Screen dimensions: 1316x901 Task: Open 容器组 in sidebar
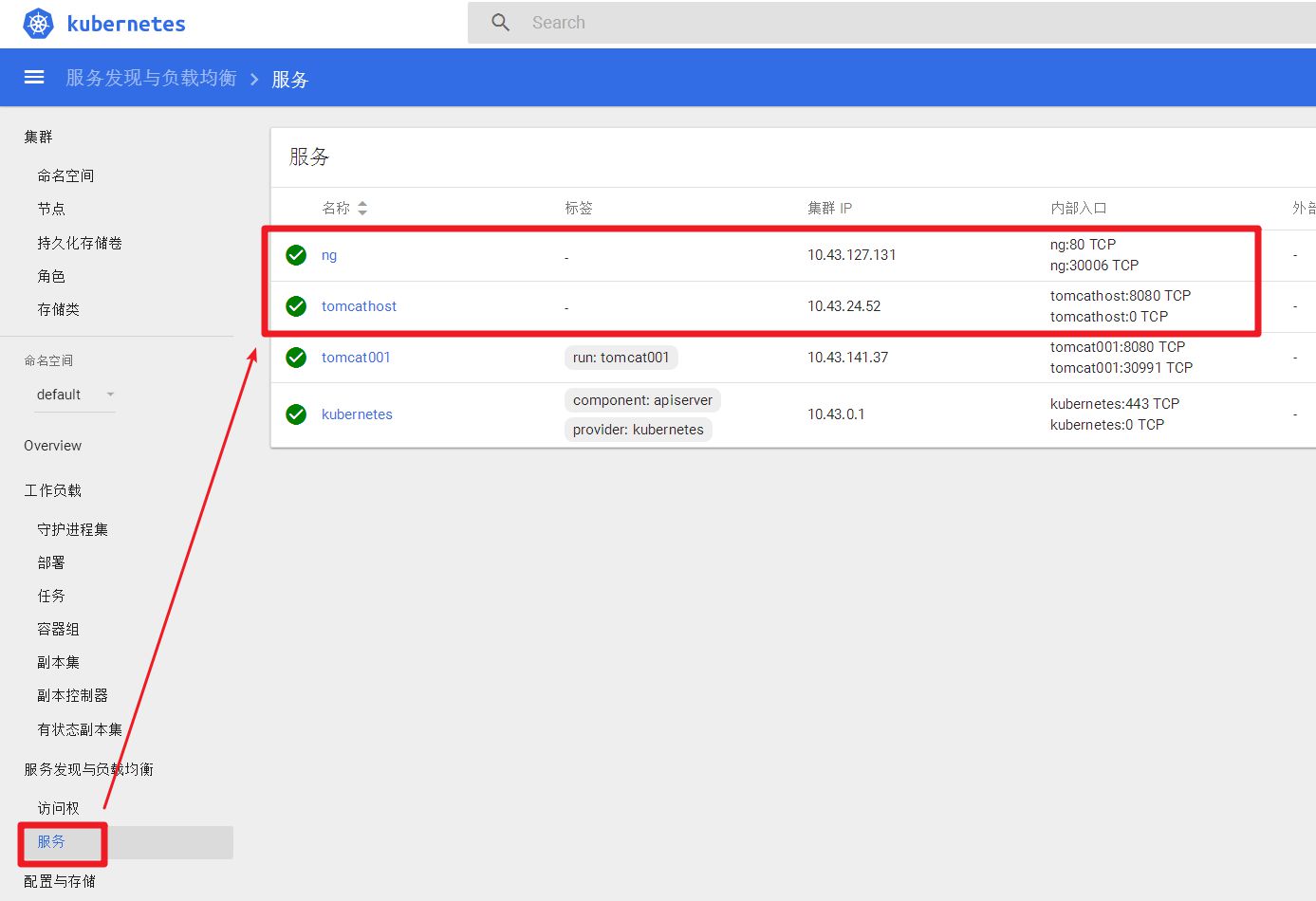pos(58,629)
